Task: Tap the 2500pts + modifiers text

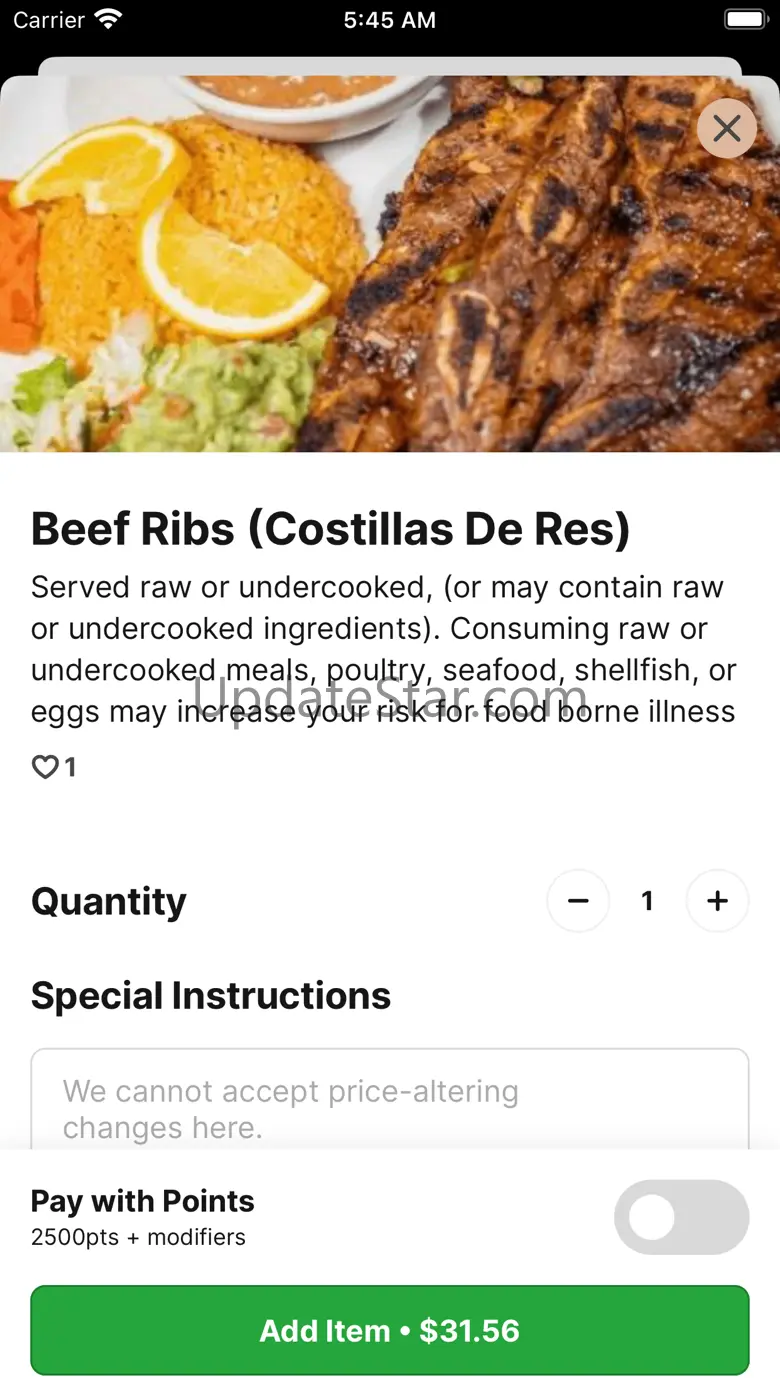Action: [x=138, y=1237]
